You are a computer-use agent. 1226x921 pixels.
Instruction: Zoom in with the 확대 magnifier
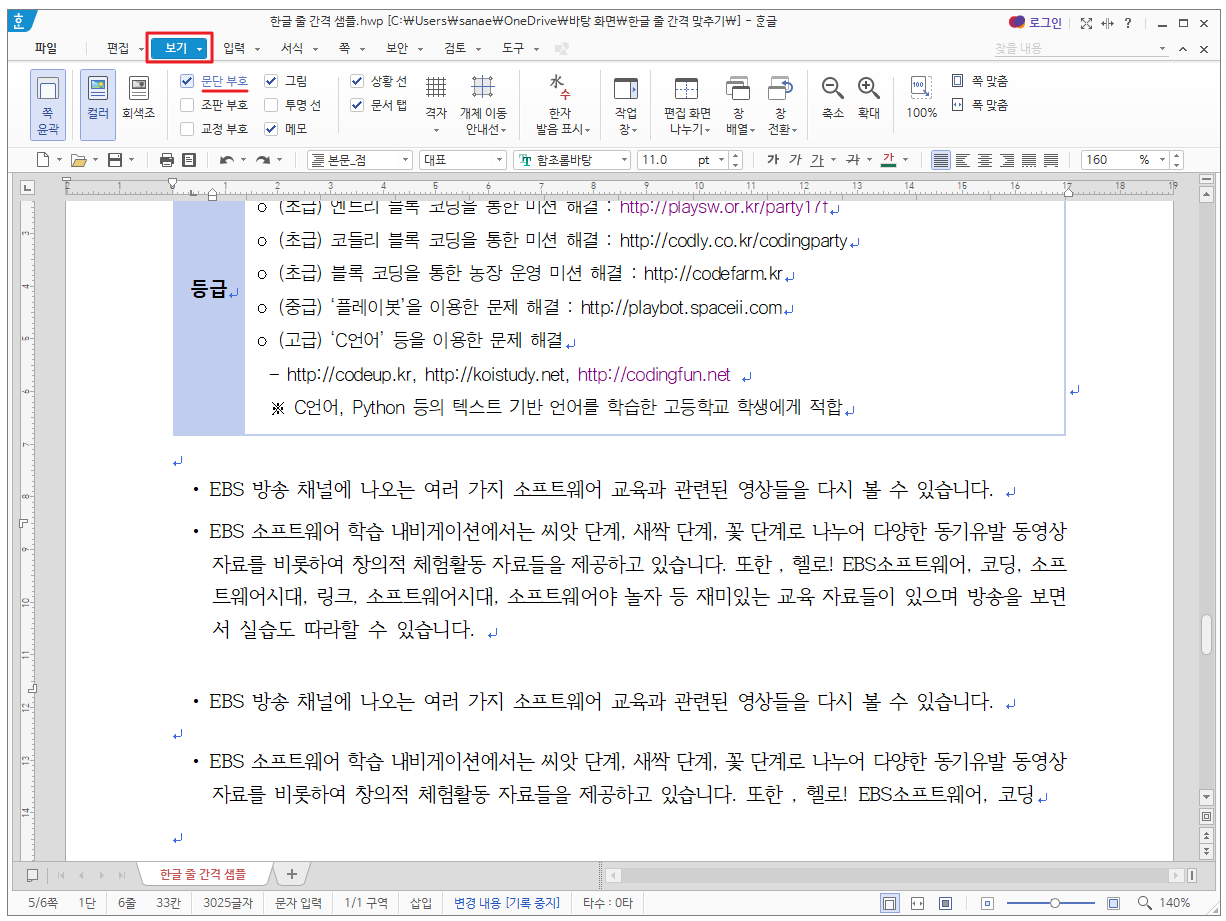point(869,98)
